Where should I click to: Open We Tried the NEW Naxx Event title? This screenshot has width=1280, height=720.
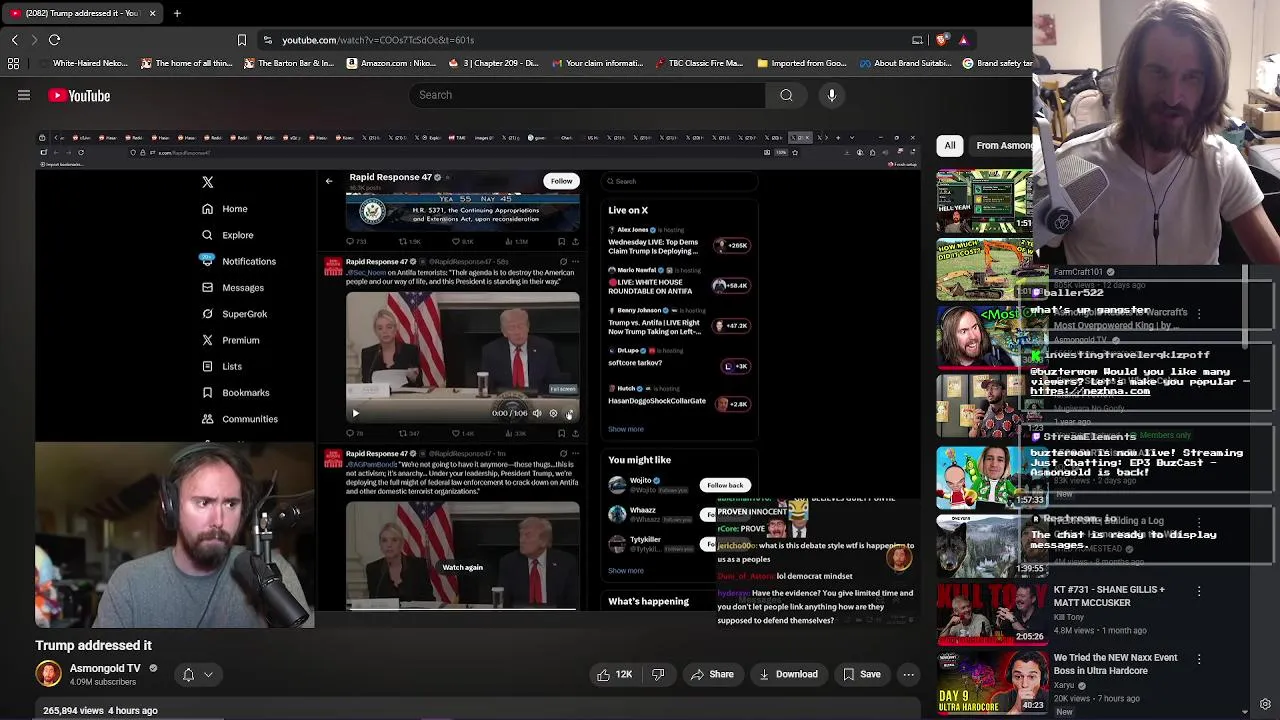(x=1115, y=664)
